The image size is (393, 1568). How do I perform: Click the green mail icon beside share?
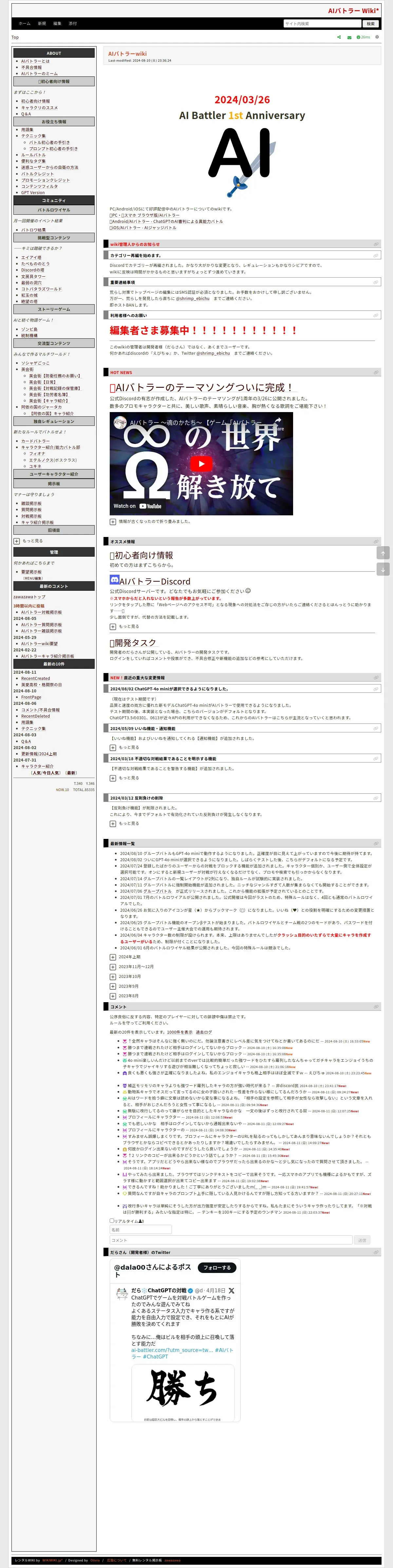(349, 37)
